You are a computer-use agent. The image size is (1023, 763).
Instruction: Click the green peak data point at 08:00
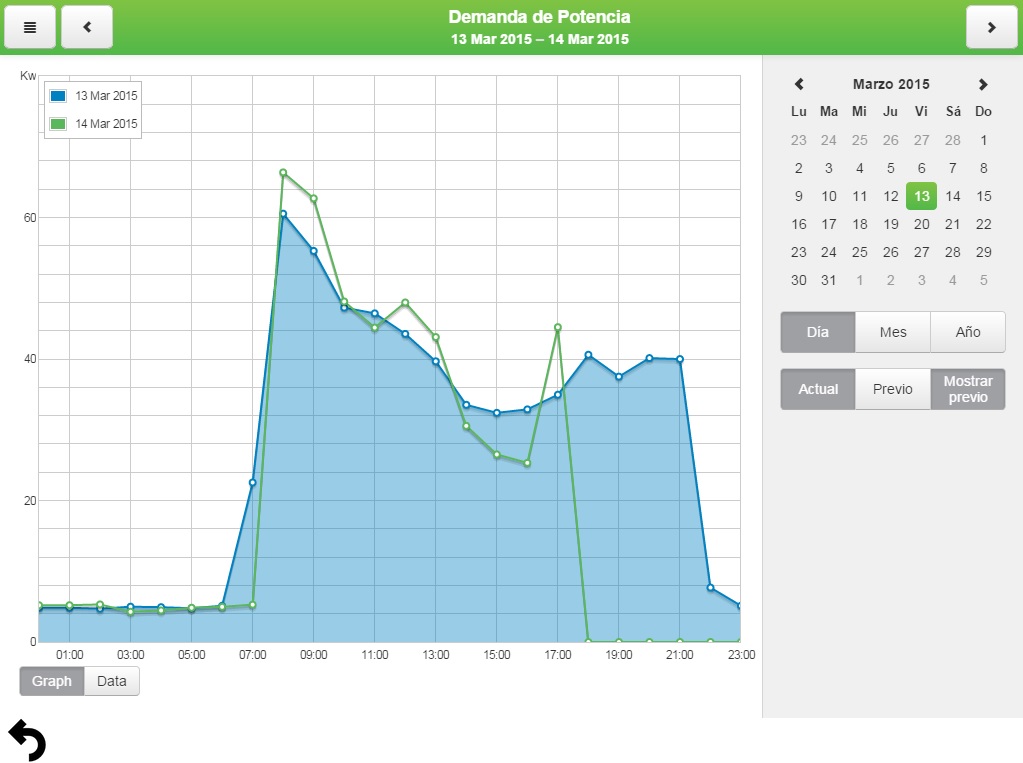click(x=283, y=173)
